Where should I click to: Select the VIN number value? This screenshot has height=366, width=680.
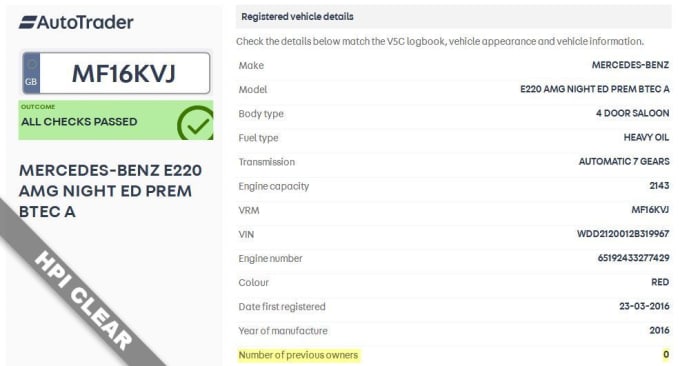623,234
